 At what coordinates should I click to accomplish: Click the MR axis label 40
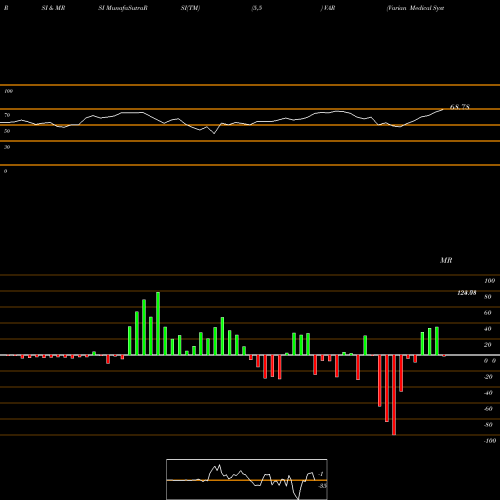[488, 329]
